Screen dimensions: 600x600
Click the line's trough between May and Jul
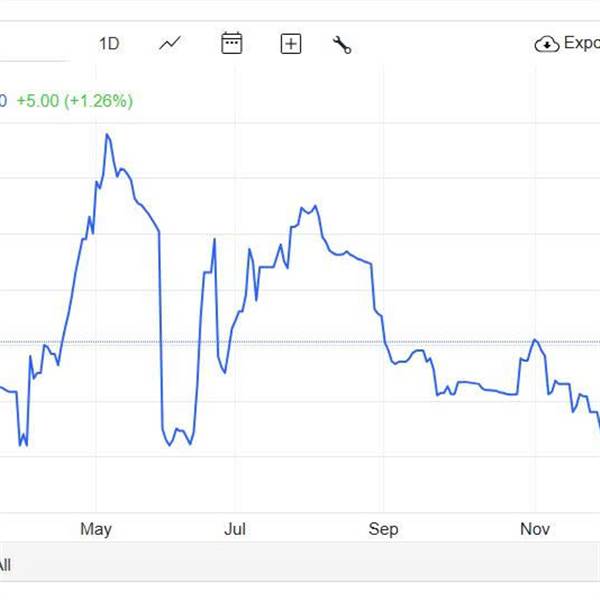tap(169, 445)
